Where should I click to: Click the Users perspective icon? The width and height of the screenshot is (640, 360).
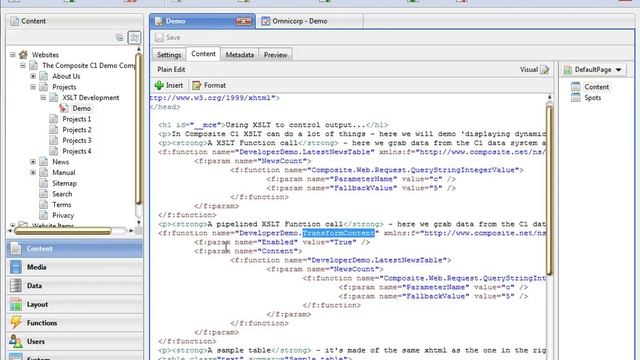(16, 341)
